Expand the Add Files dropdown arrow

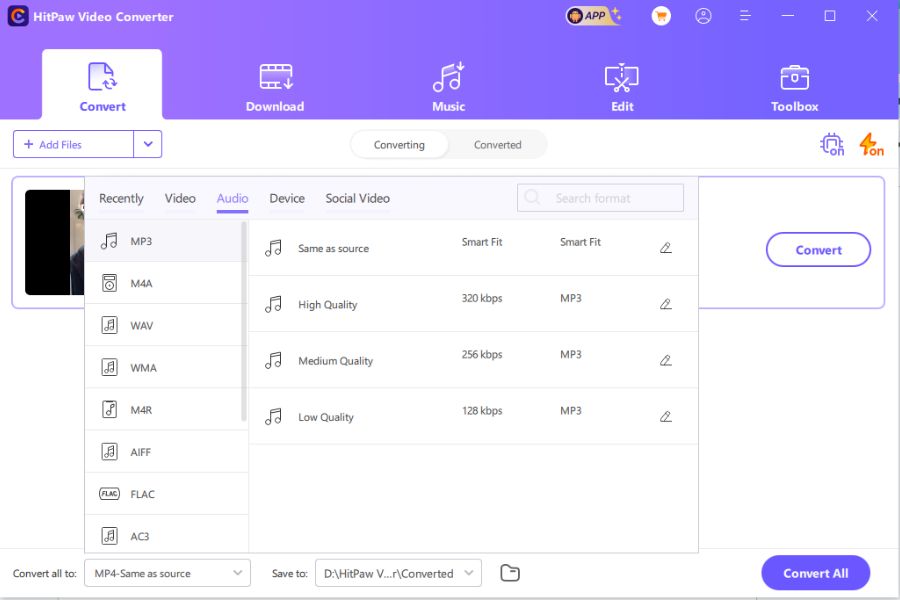148,144
